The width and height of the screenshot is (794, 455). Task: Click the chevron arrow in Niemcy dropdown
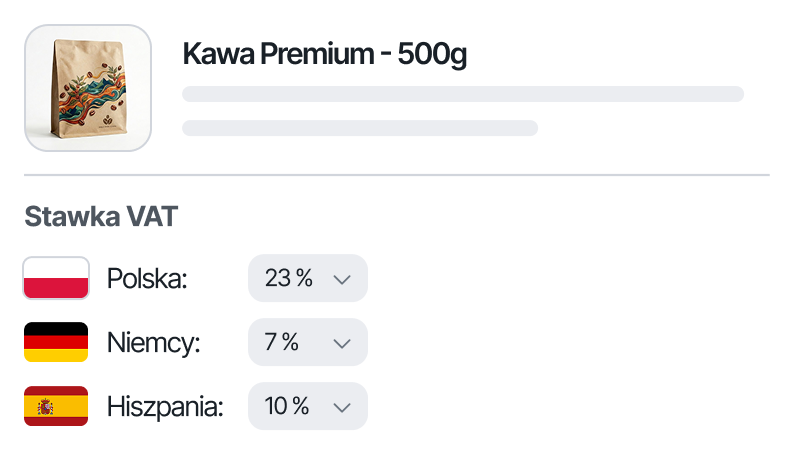tap(341, 343)
